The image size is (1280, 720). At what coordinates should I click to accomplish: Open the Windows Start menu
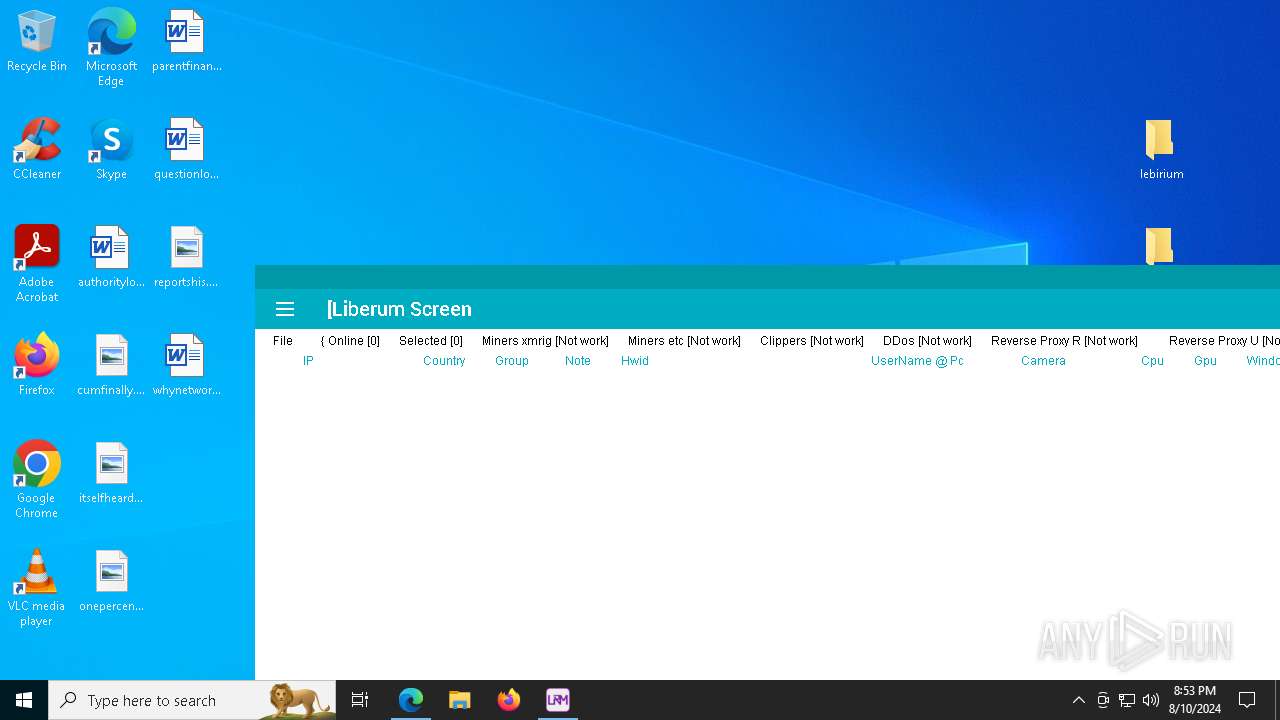pos(24,700)
